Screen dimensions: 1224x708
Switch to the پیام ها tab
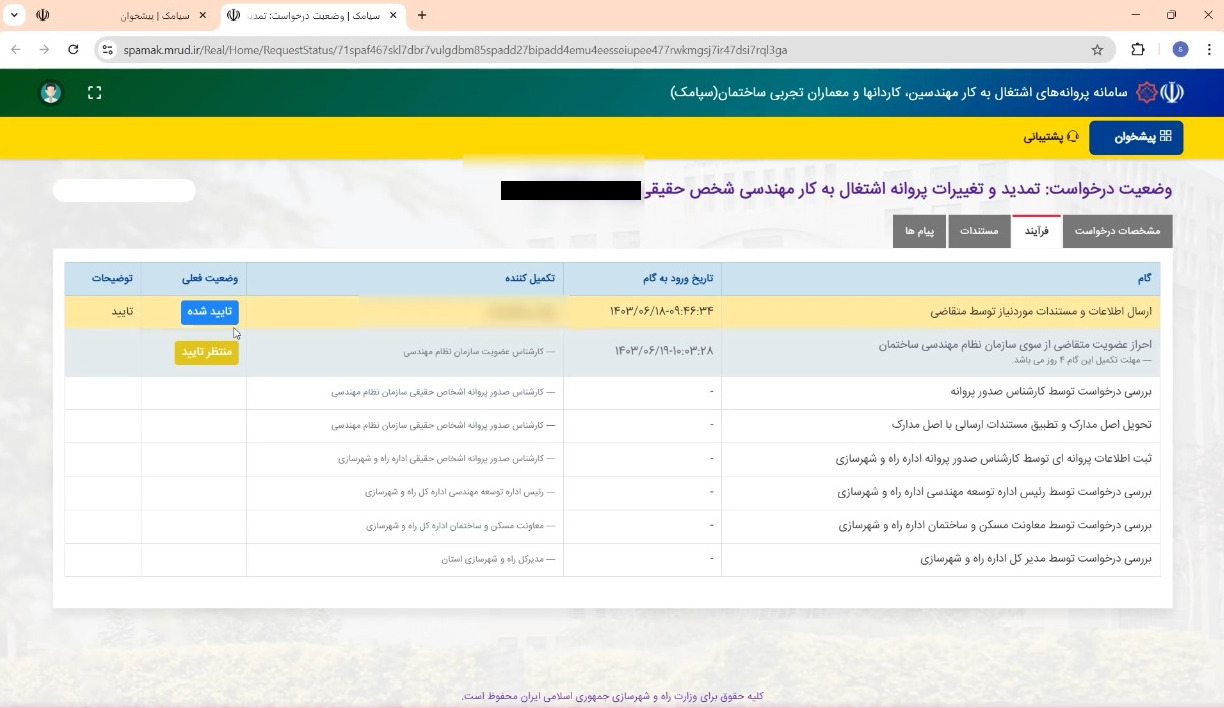[x=919, y=231]
